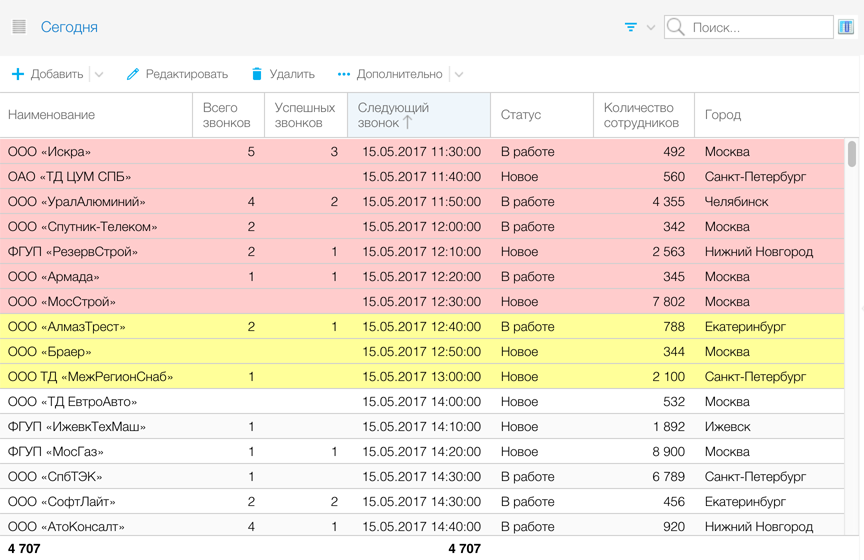Click the magnifier search icon
This screenshot has width=864, height=560.
(x=677, y=27)
